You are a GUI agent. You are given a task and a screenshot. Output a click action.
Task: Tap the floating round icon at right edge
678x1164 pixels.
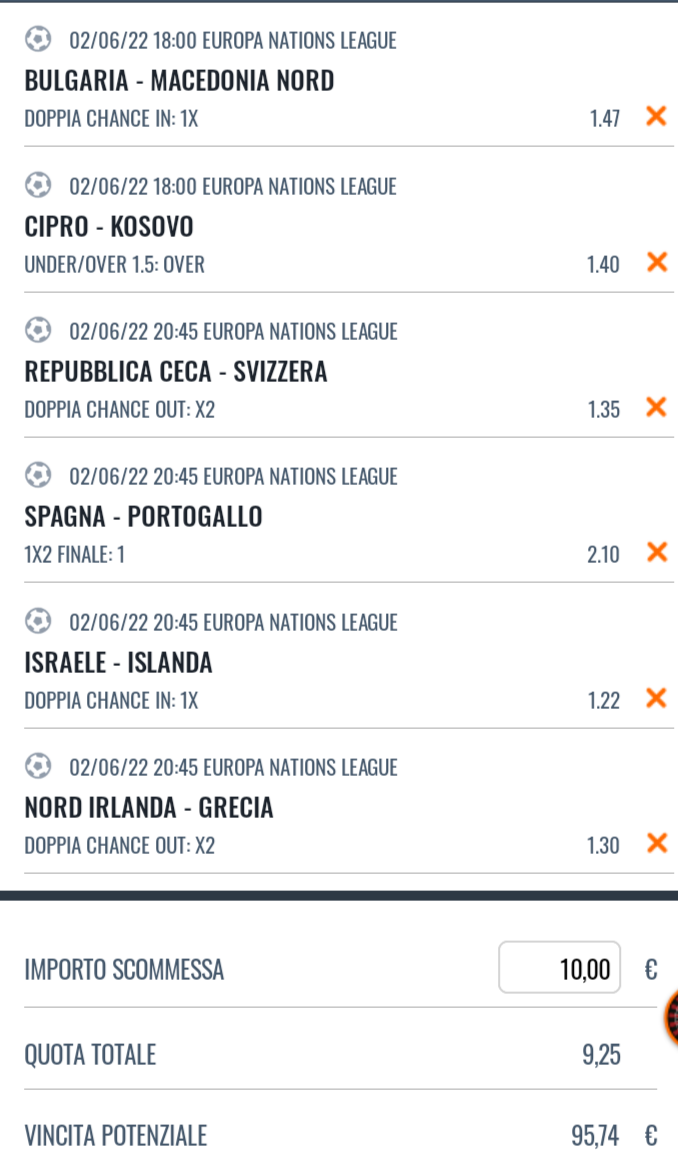pyautogui.click(x=671, y=1018)
